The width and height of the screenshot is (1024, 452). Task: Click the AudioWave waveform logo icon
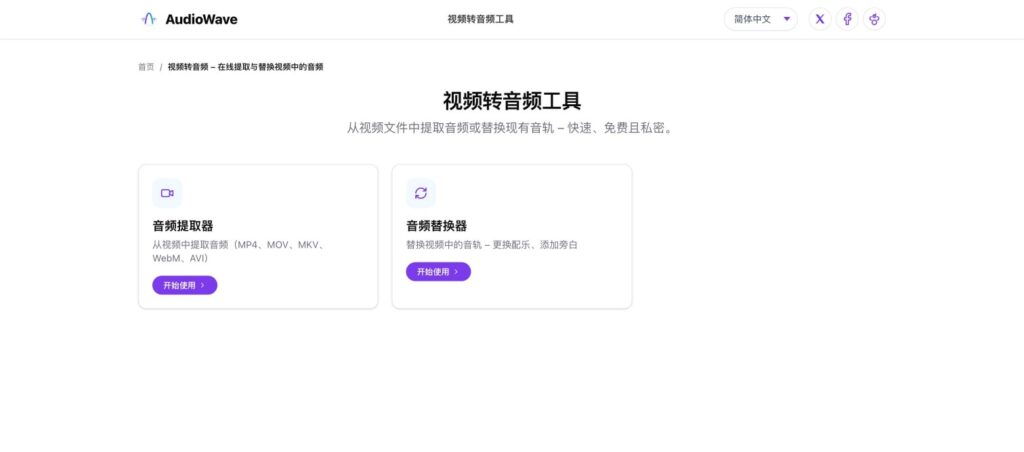coord(149,19)
